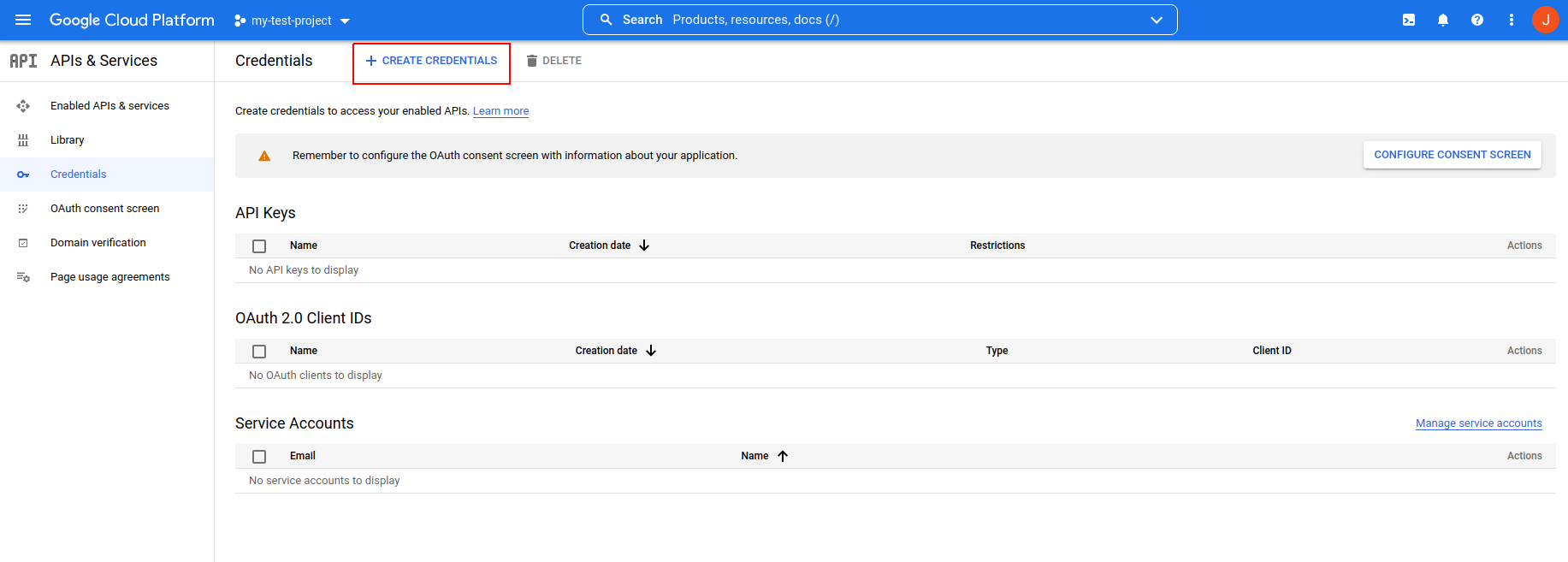The height and width of the screenshot is (562, 1568).
Task: Follow the Learn more link
Action: point(501,111)
